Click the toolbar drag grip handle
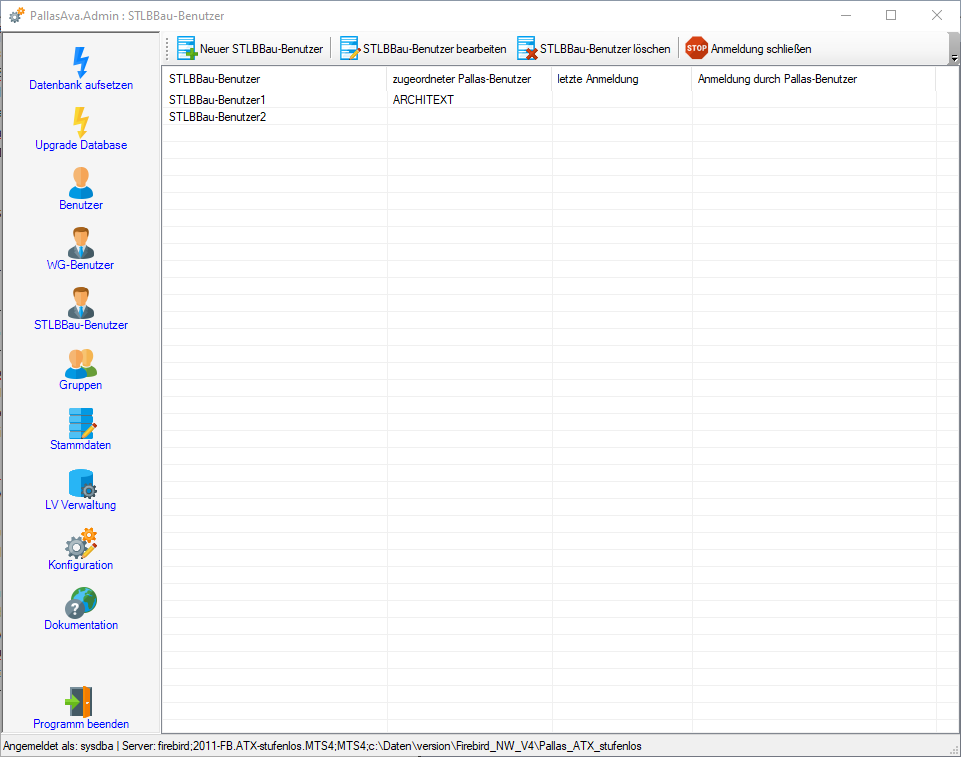 click(x=167, y=48)
